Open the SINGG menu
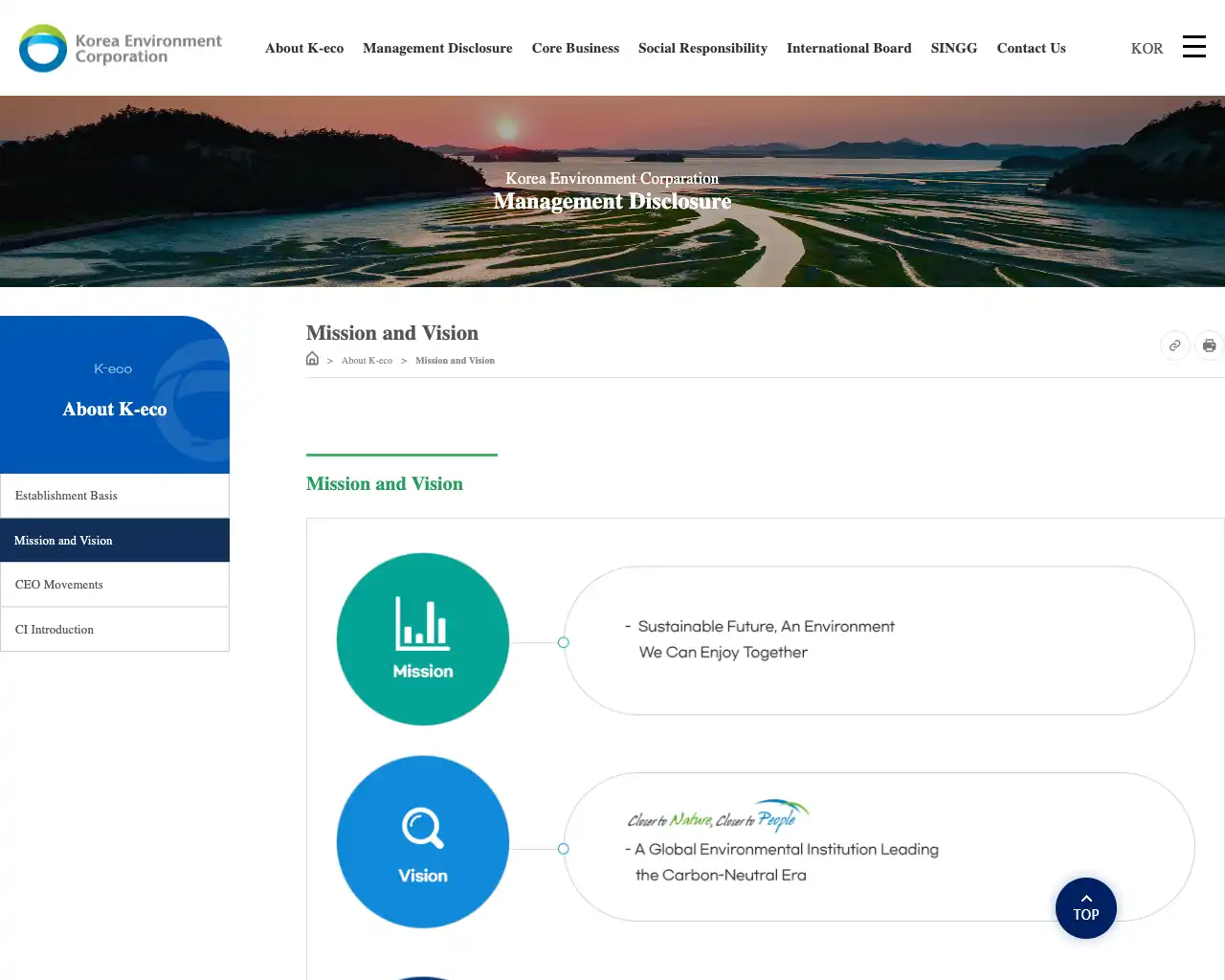Image resolution: width=1225 pixels, height=980 pixels. coord(954,48)
